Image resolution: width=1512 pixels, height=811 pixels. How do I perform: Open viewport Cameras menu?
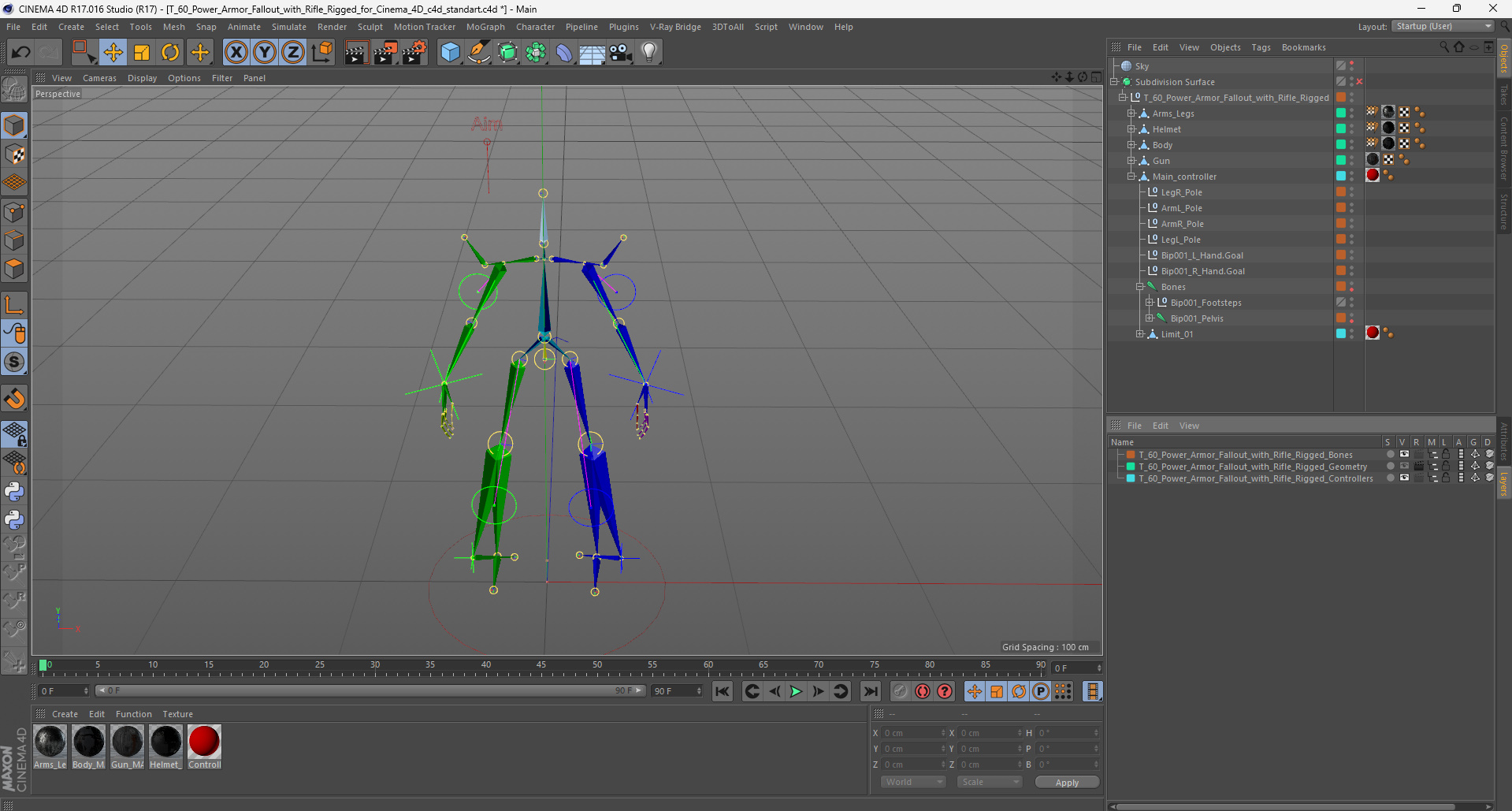point(99,78)
